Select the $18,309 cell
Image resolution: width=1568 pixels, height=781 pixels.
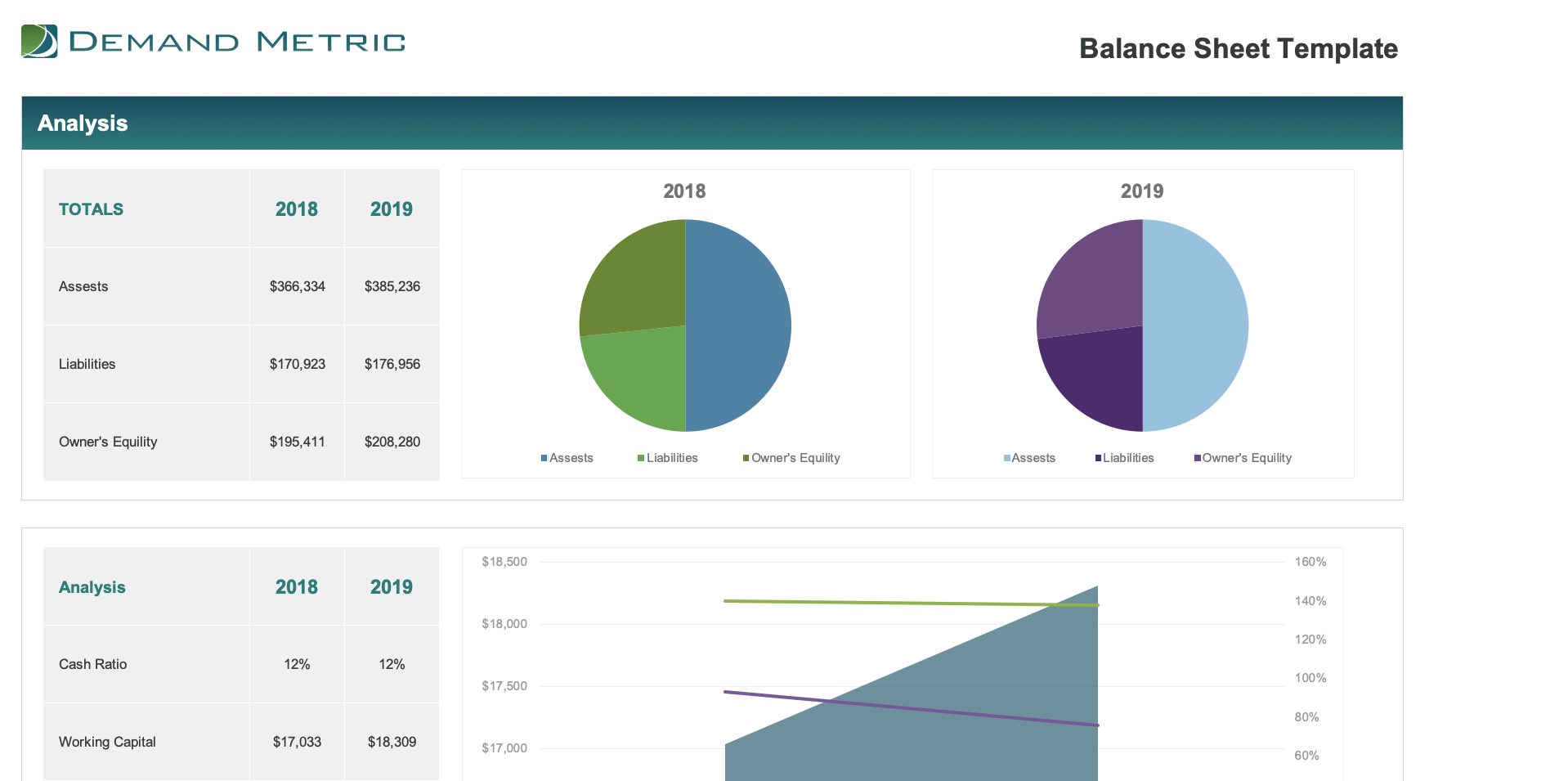(x=392, y=742)
